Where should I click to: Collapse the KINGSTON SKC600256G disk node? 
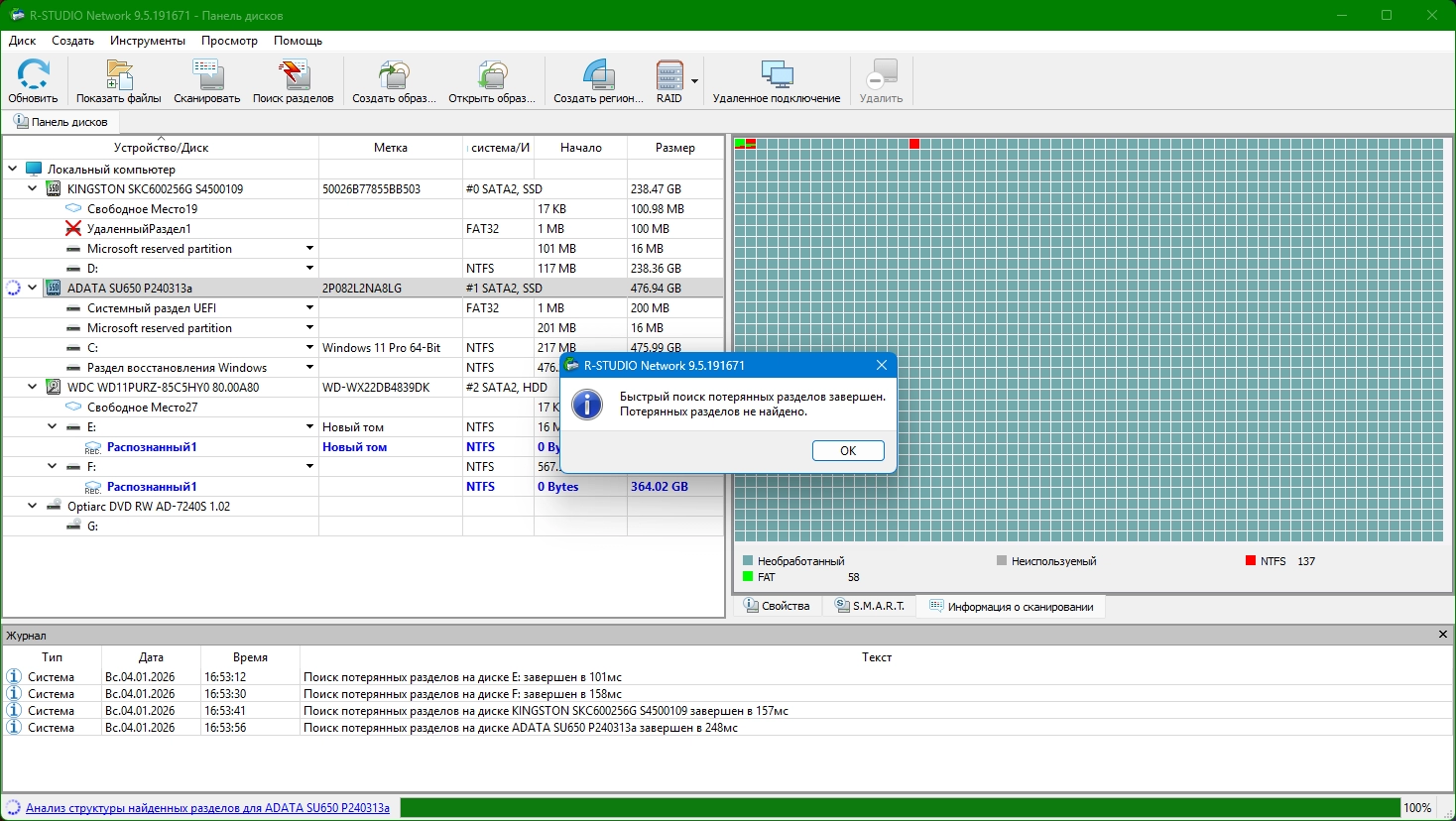tap(33, 188)
